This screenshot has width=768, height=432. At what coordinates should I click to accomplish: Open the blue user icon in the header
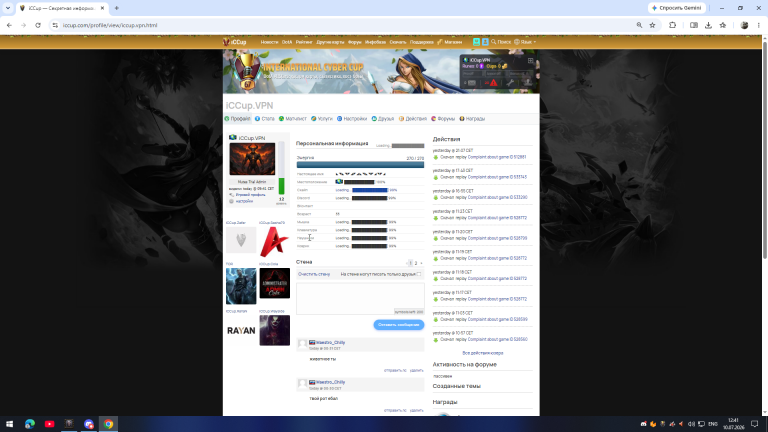click(485, 42)
